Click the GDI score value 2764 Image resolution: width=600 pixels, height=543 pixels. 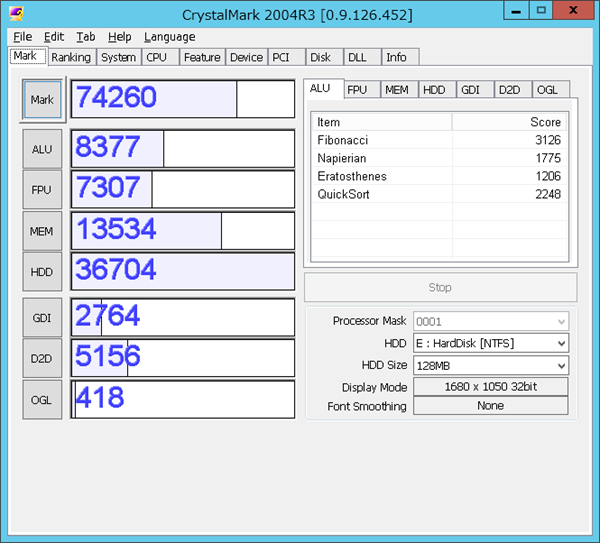108,315
